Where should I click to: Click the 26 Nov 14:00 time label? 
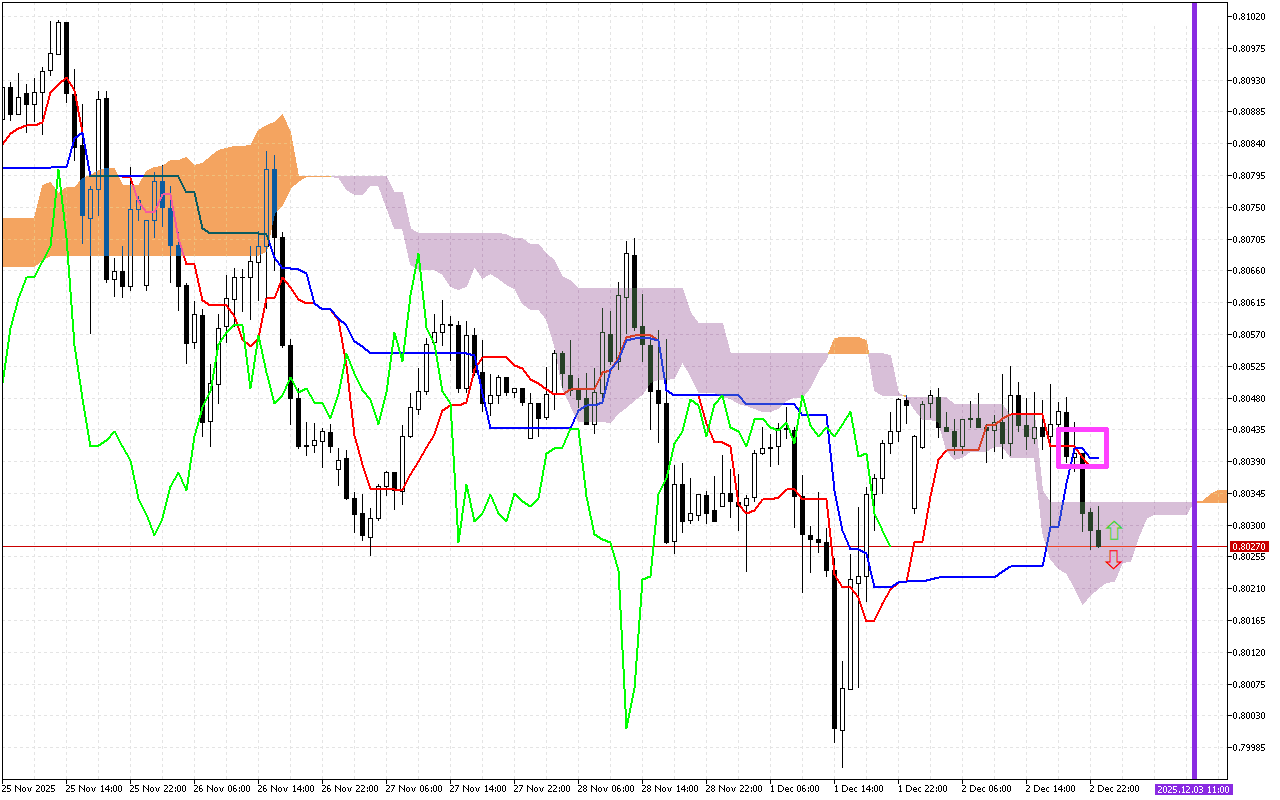tap(289, 789)
